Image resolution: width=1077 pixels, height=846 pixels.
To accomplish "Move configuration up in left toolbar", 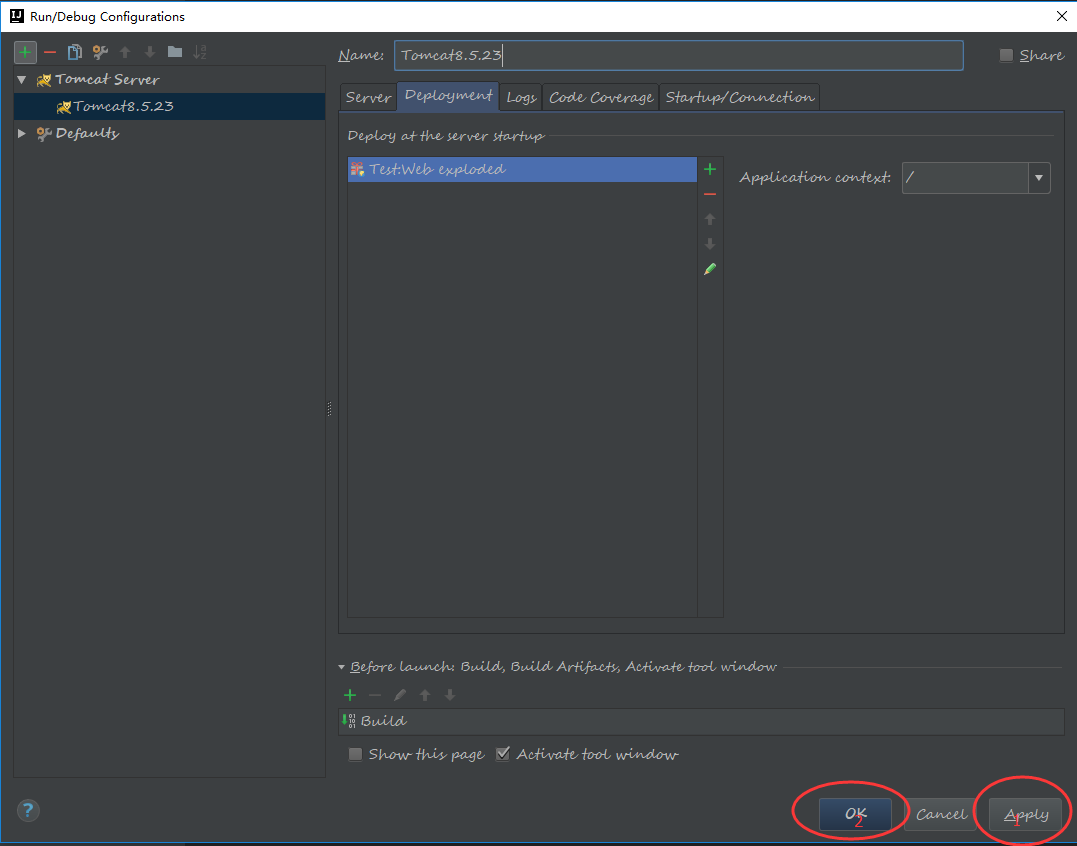I will 125,52.
